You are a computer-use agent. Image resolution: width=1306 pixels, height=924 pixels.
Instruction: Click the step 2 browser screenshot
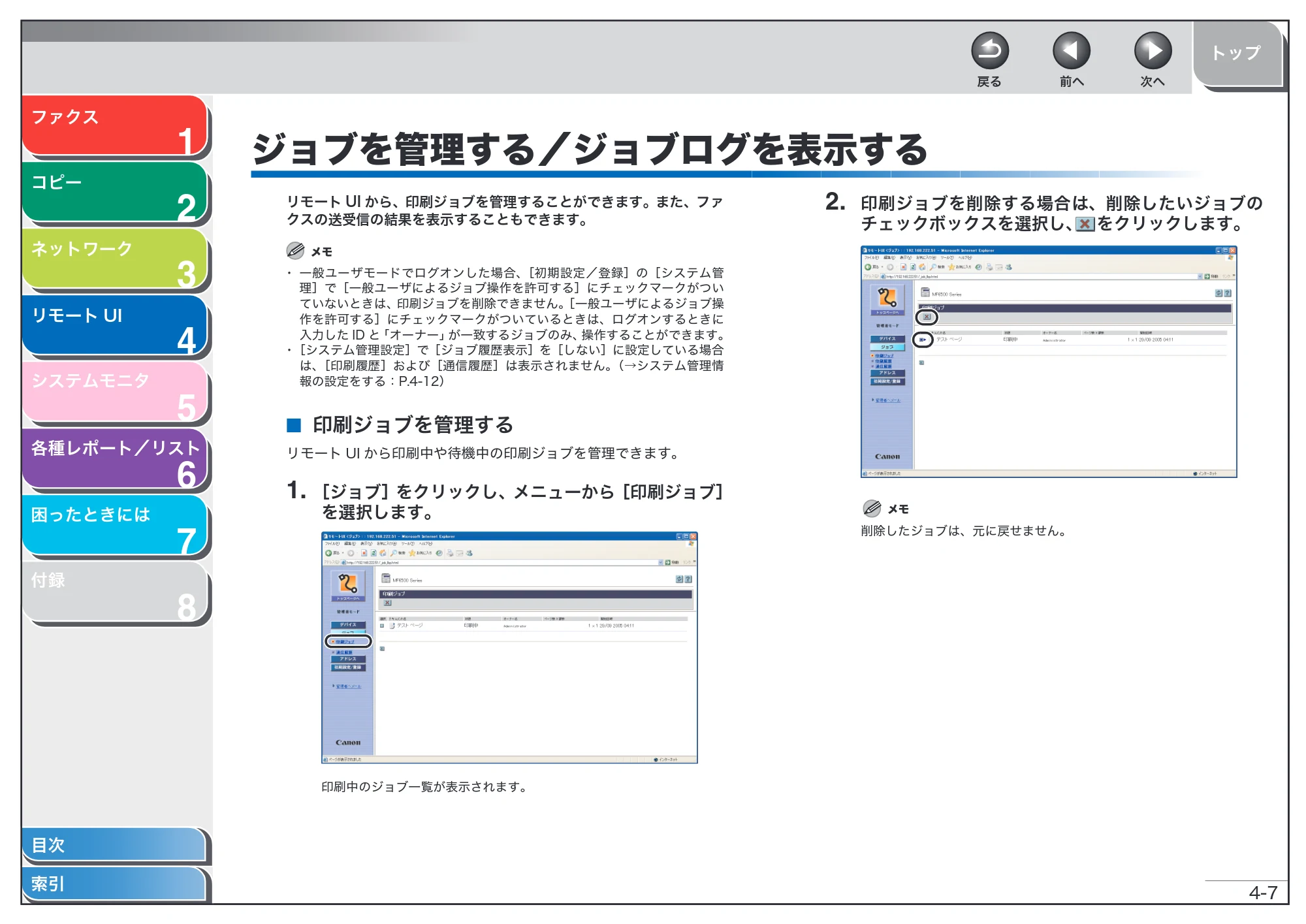(1049, 362)
